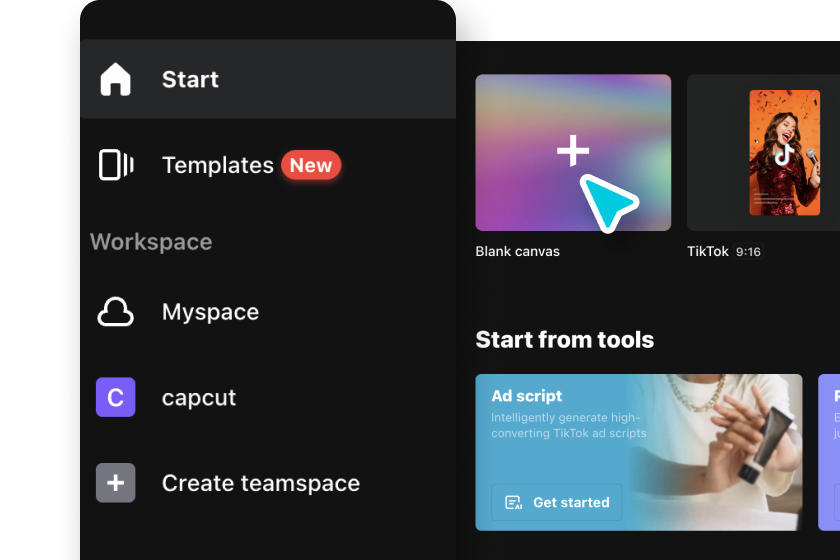Open the Myspace workspace
Viewport: 840px width, 560px height.
[268, 312]
